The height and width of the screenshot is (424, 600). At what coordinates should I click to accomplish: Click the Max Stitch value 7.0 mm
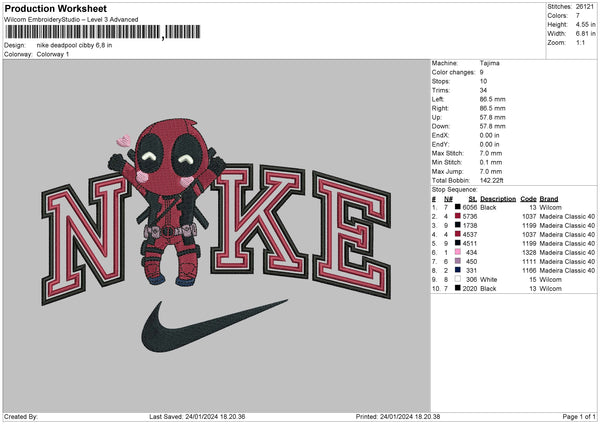[491, 153]
